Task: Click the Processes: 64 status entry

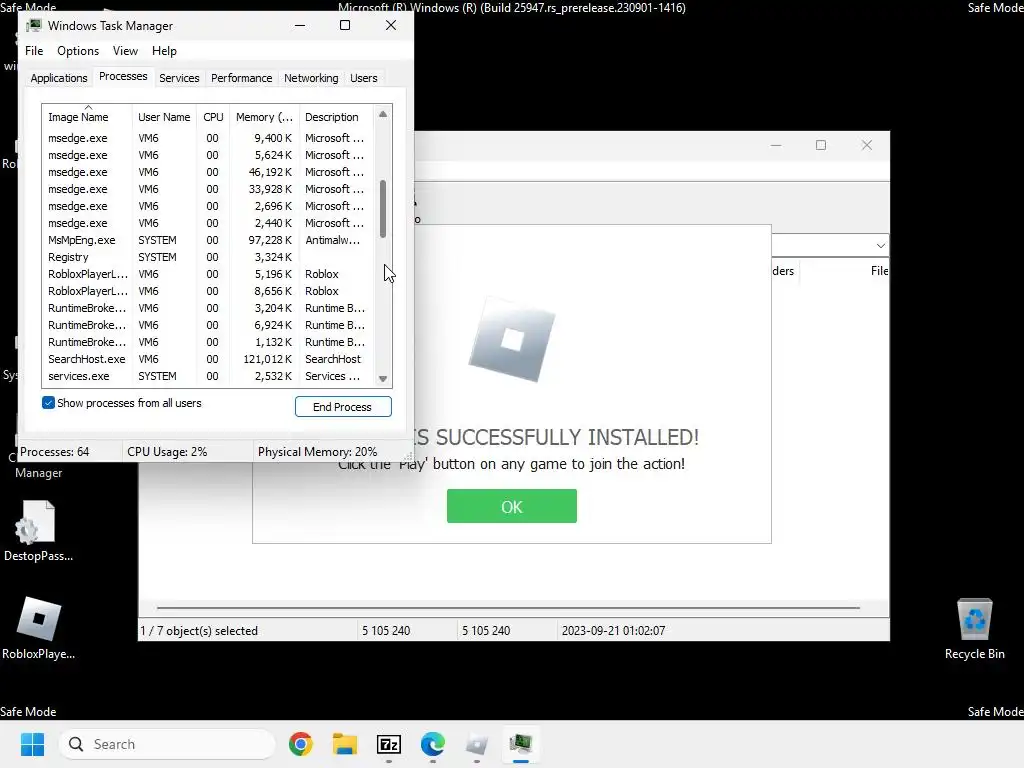Action: 55,452
